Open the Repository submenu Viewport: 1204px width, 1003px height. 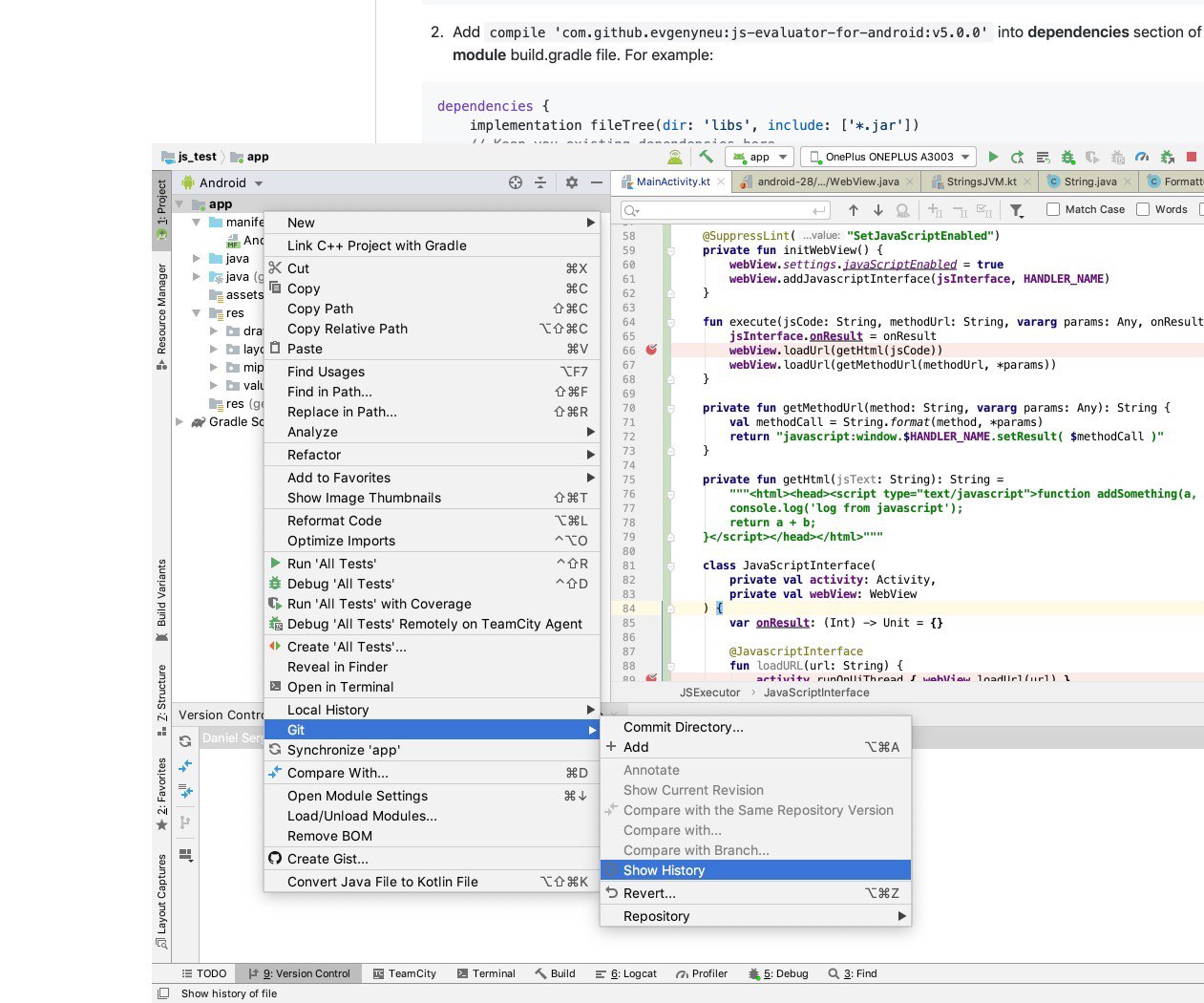[x=755, y=916]
